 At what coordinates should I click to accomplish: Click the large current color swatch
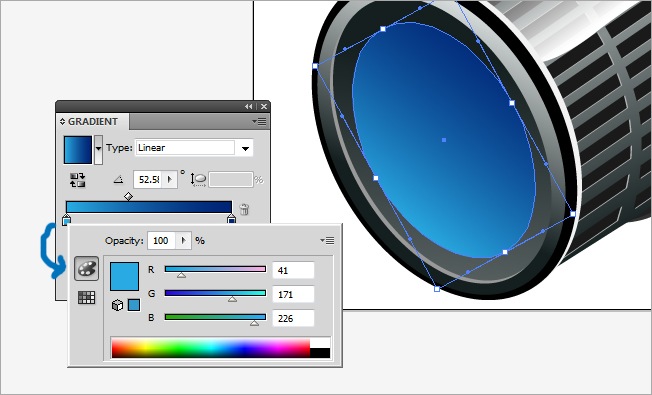[124, 276]
